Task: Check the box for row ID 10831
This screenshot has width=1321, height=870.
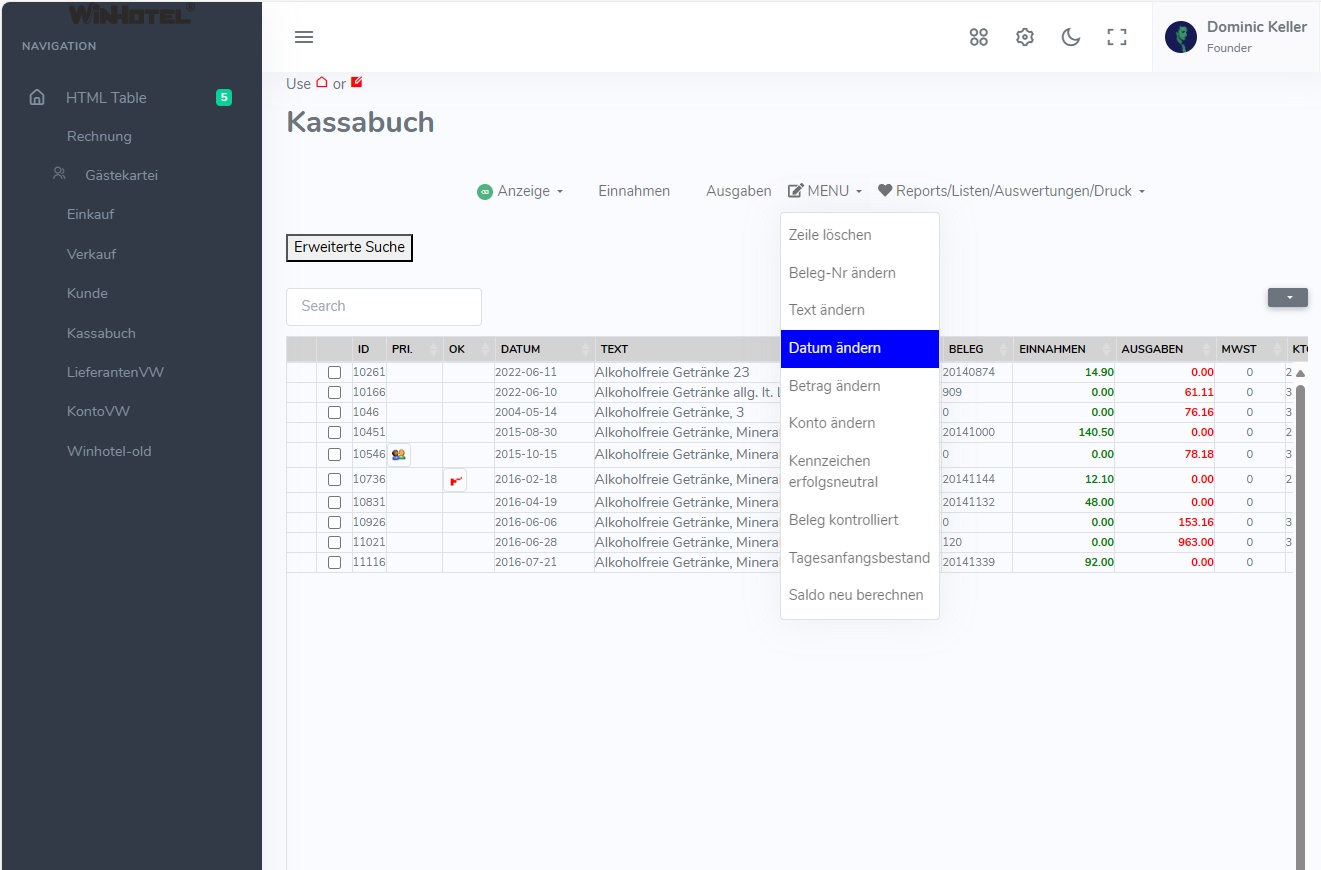Action: point(335,503)
